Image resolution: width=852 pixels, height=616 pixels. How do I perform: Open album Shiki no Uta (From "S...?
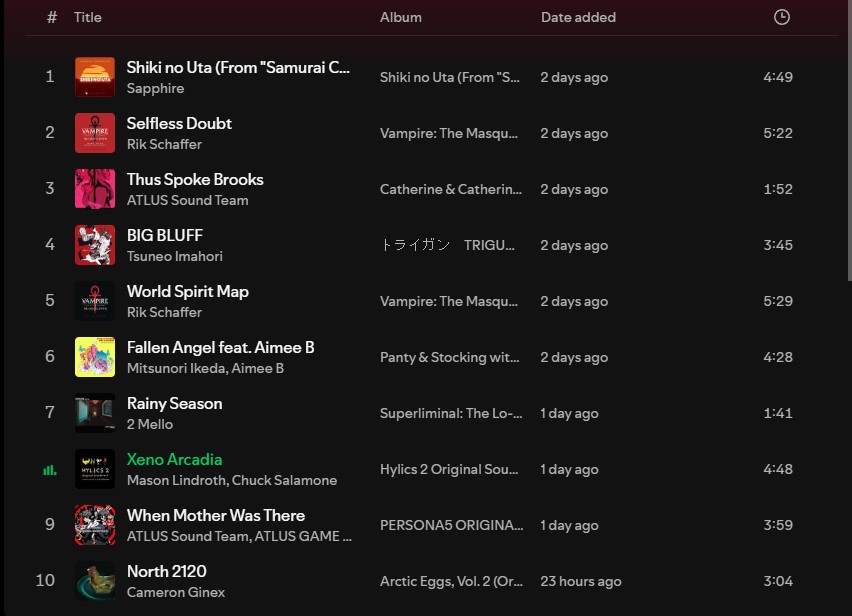tap(449, 77)
